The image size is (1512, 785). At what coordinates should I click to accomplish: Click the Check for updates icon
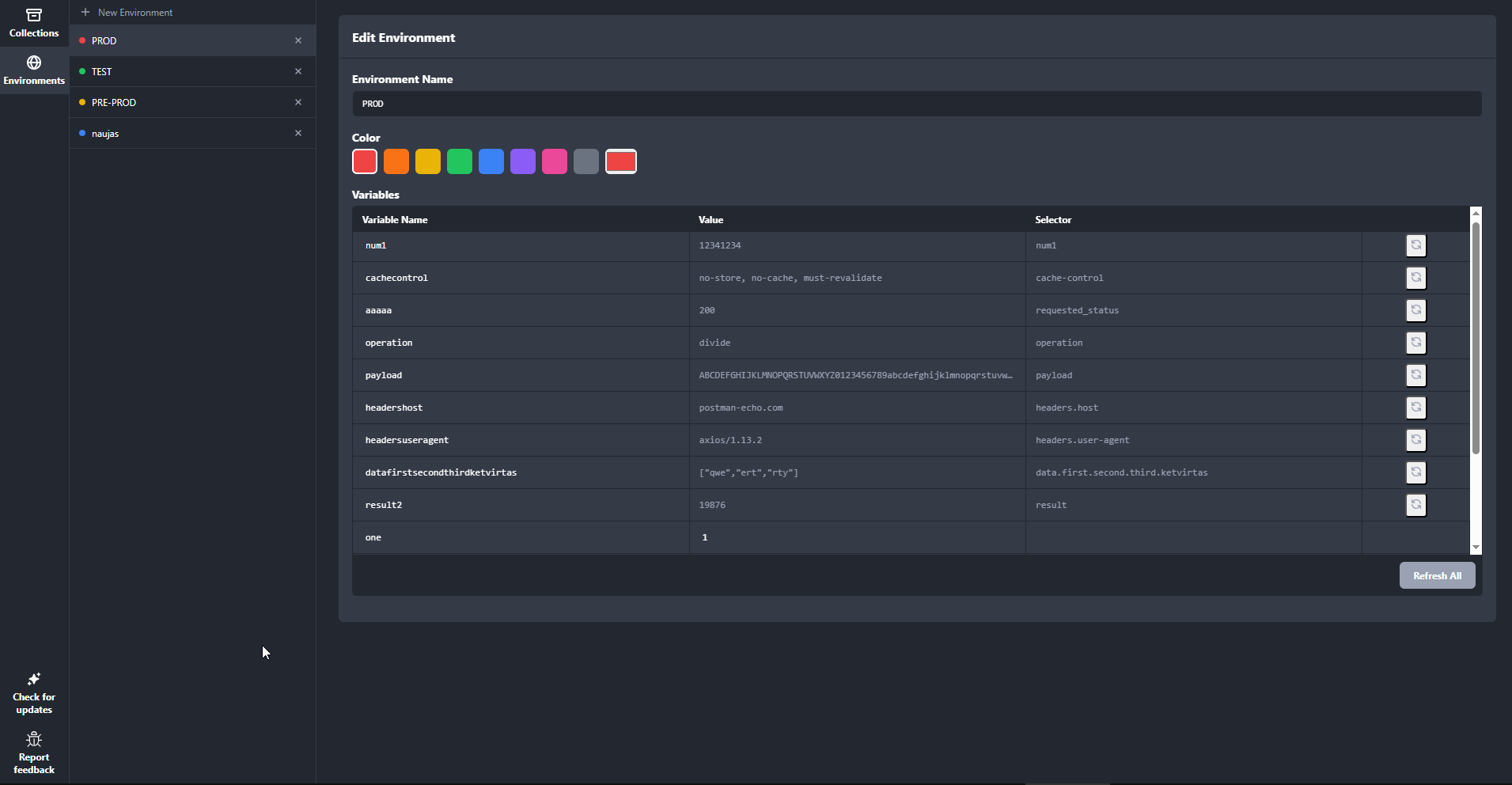click(x=33, y=679)
